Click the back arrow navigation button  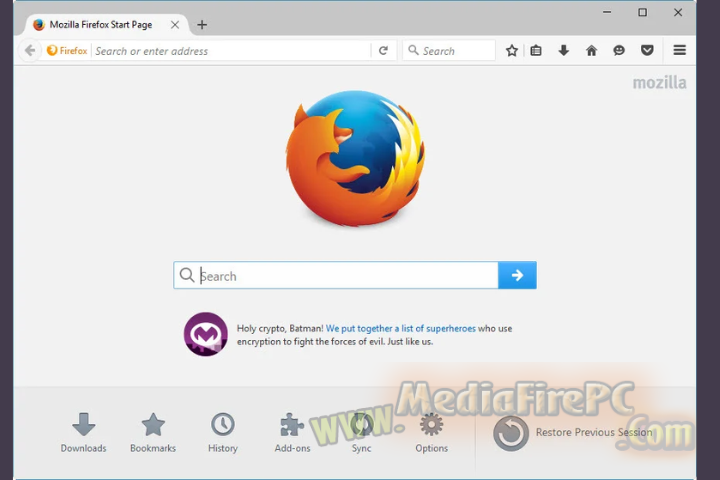point(30,51)
